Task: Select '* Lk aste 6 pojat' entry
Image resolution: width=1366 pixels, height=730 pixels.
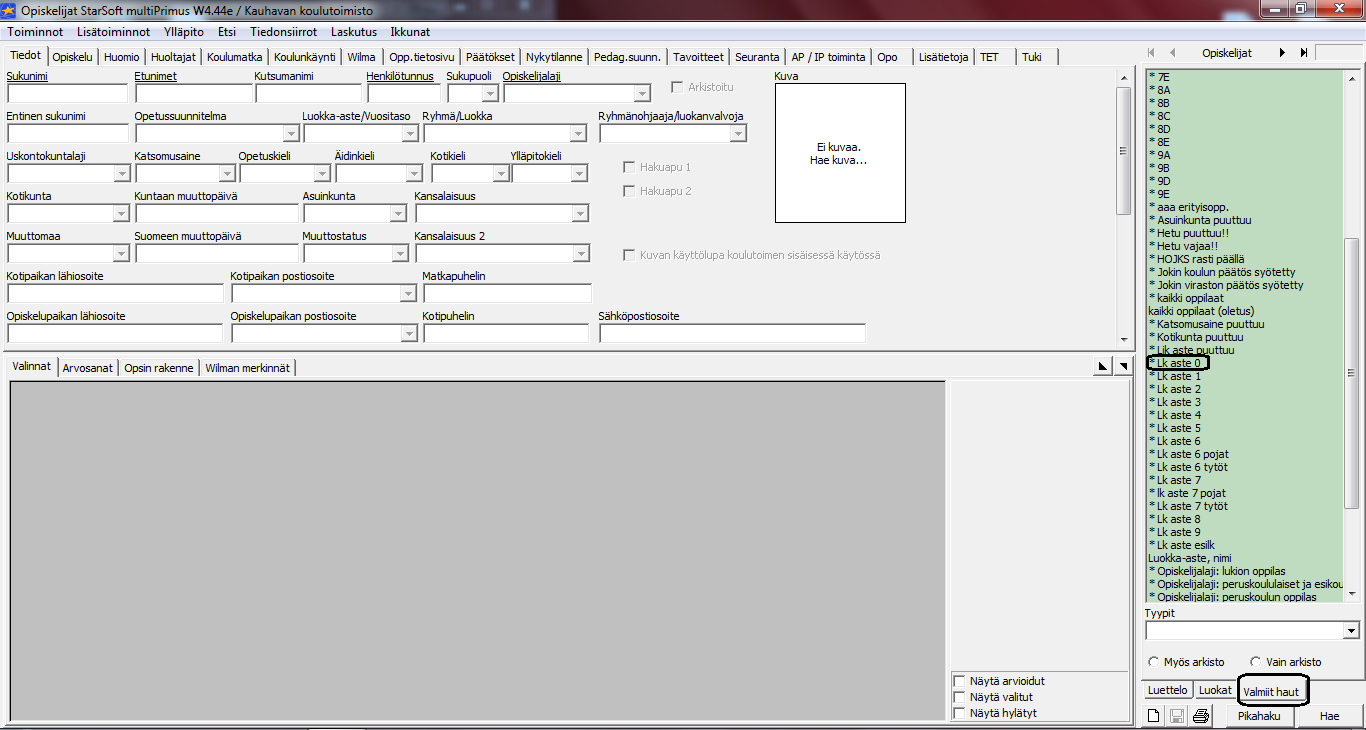Action: tap(1189, 454)
